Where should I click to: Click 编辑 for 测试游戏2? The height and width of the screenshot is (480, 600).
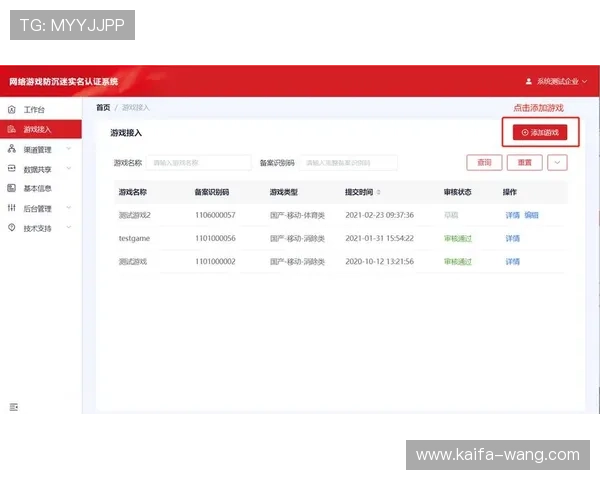[531, 215]
